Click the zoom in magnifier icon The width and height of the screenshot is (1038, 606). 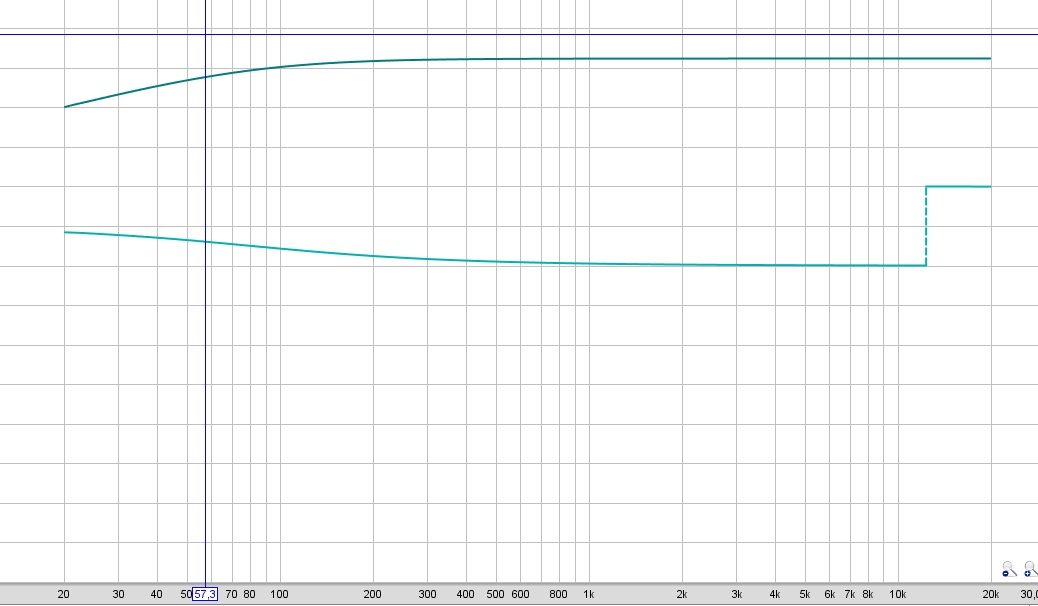[1030, 570]
